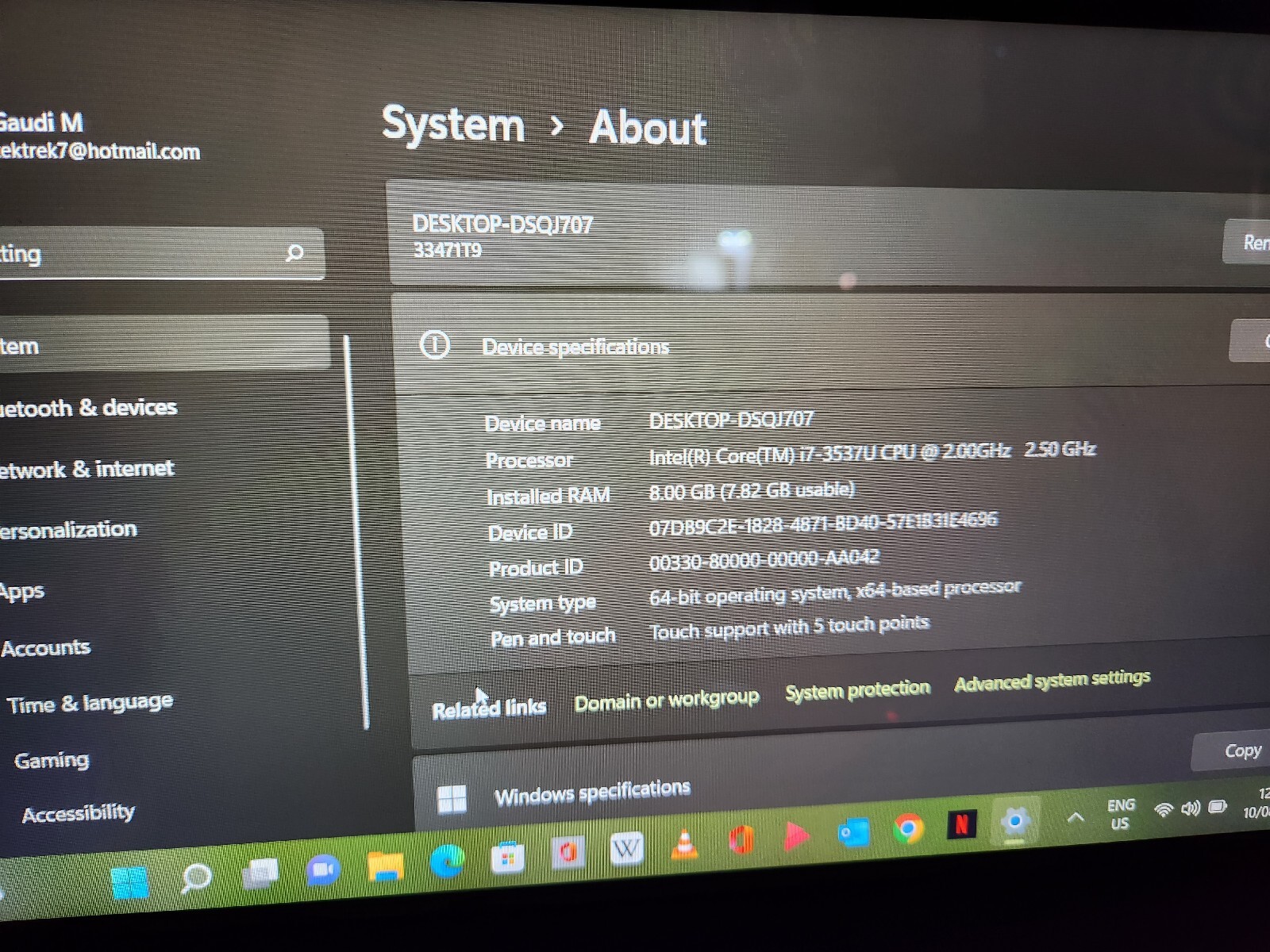Open taskbar Search magnifier

195,877
